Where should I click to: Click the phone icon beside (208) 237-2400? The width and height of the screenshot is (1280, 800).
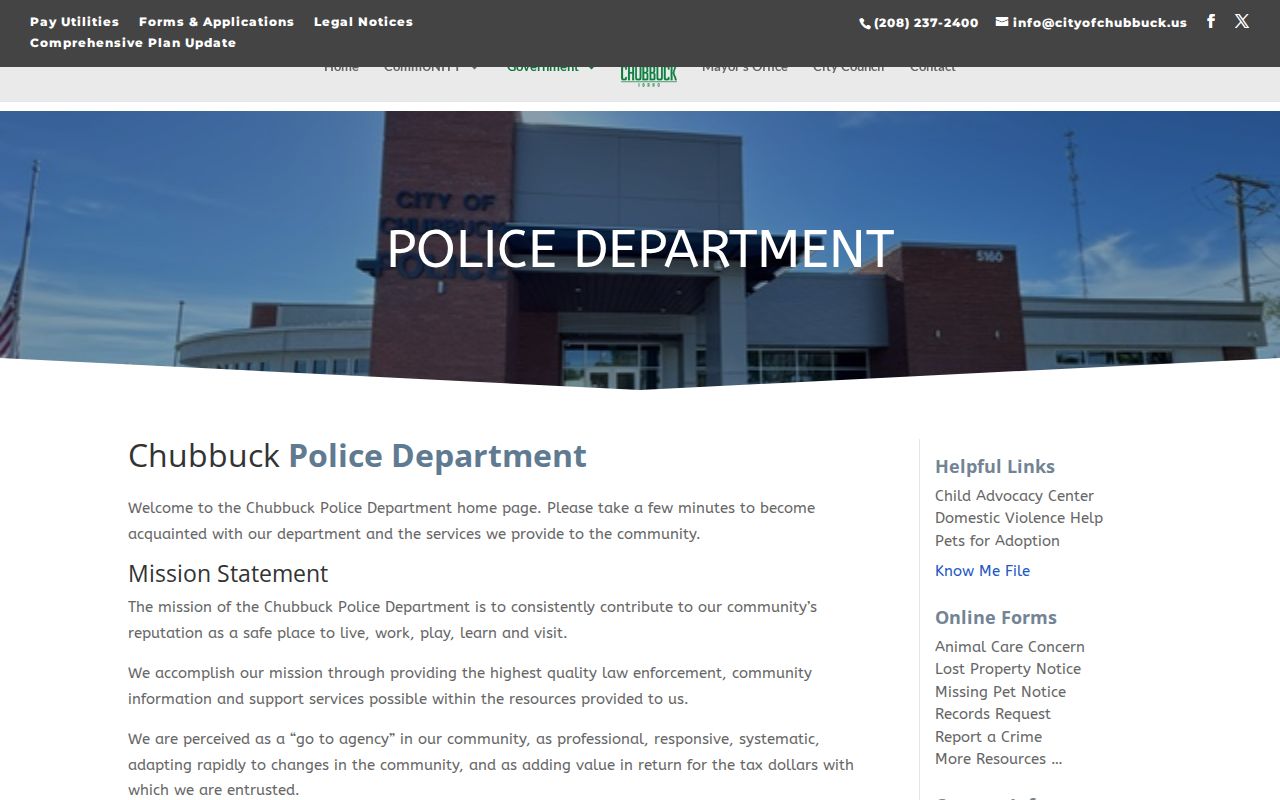point(865,23)
